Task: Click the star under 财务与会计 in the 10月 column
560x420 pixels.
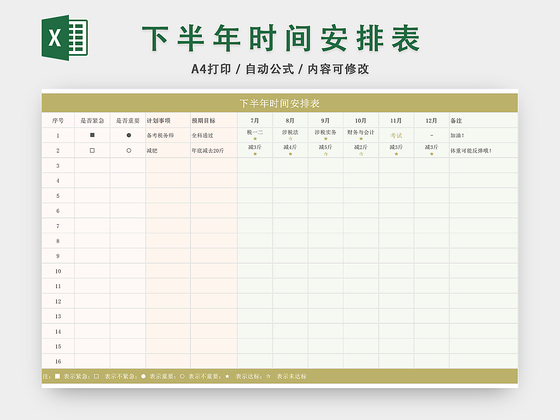Action: pos(361,139)
